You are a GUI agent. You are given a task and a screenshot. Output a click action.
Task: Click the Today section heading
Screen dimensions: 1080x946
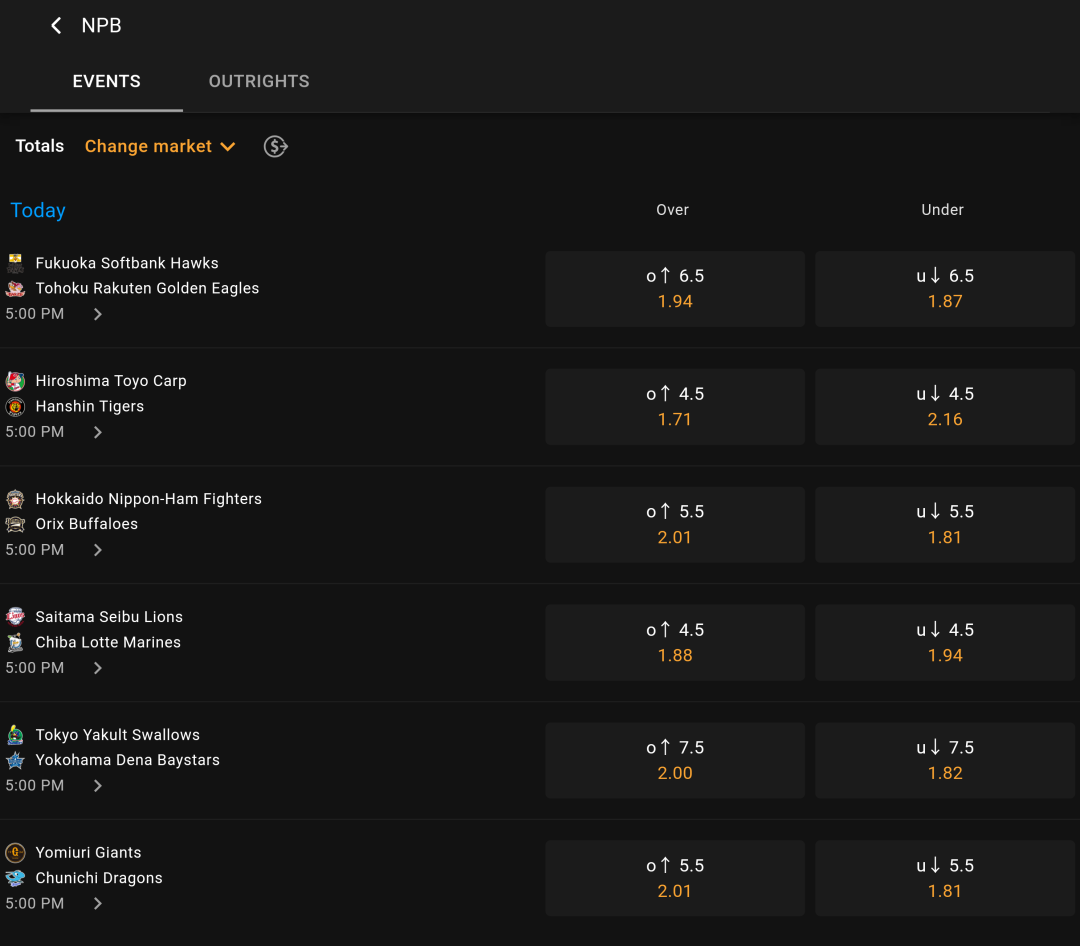38,210
